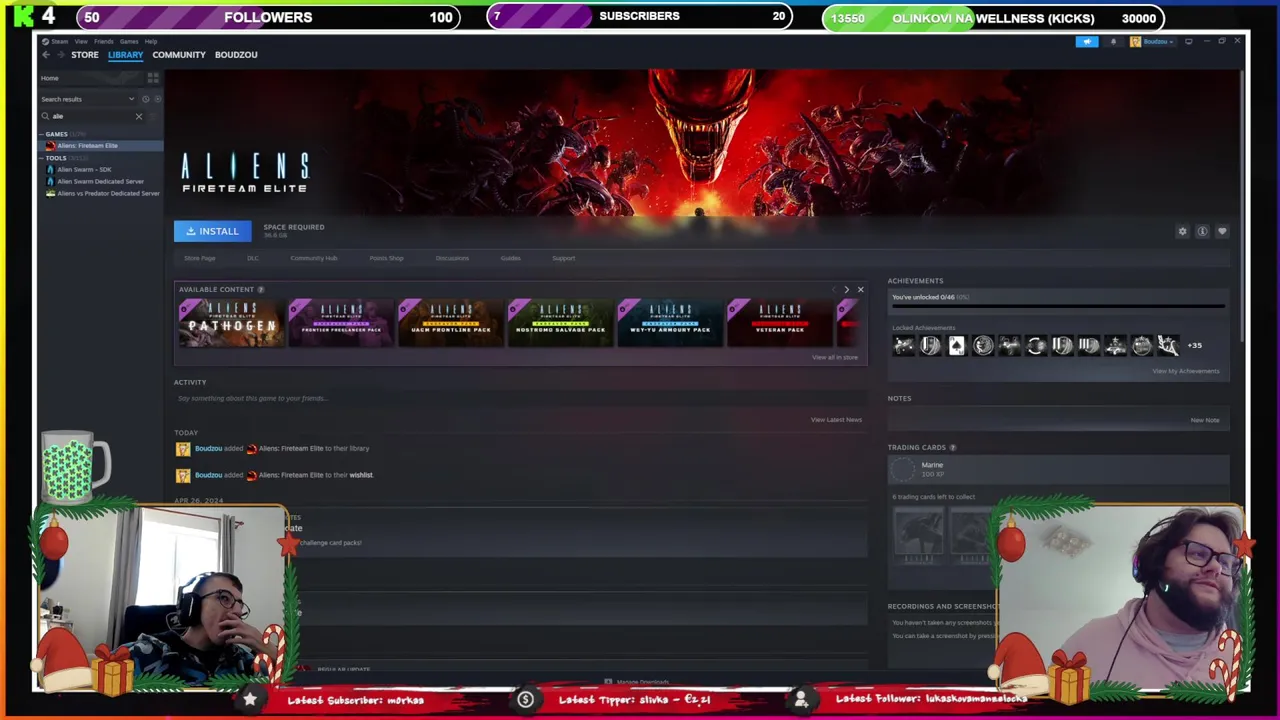Select Alien Swarm - SDK
1280x720 pixels.
84,170
